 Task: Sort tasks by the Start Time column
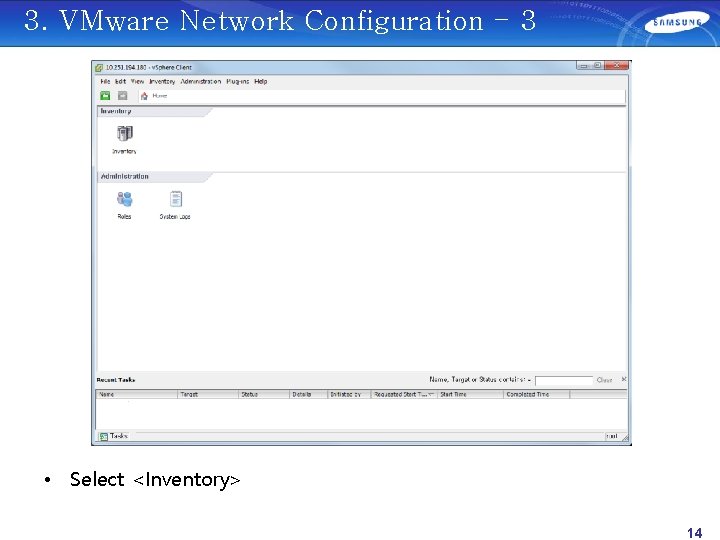click(x=470, y=394)
